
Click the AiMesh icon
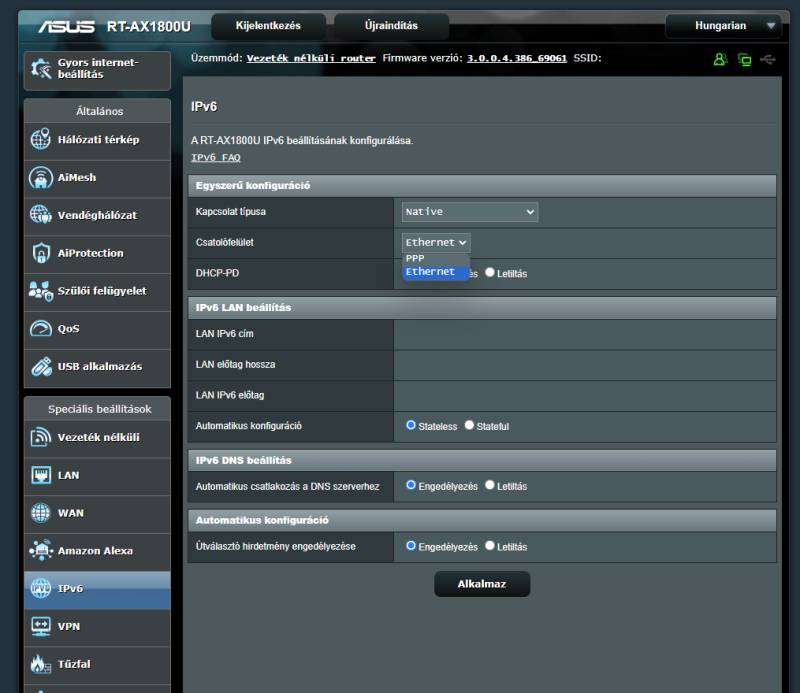41,177
